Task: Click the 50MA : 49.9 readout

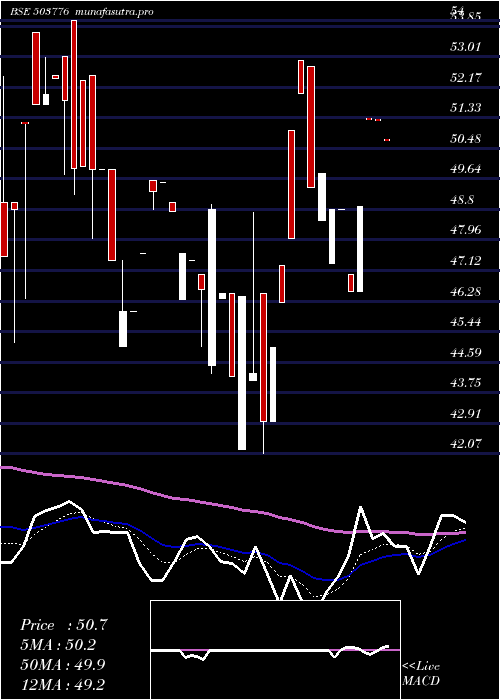Action: 63,665
